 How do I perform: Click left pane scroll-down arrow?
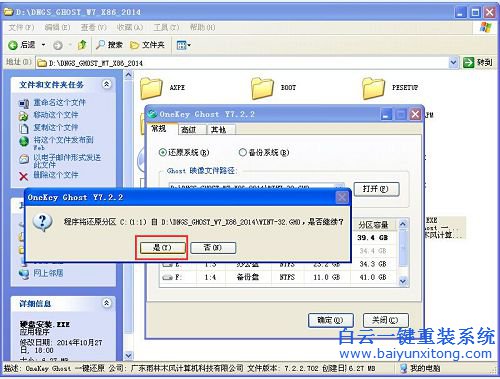(x=129, y=355)
